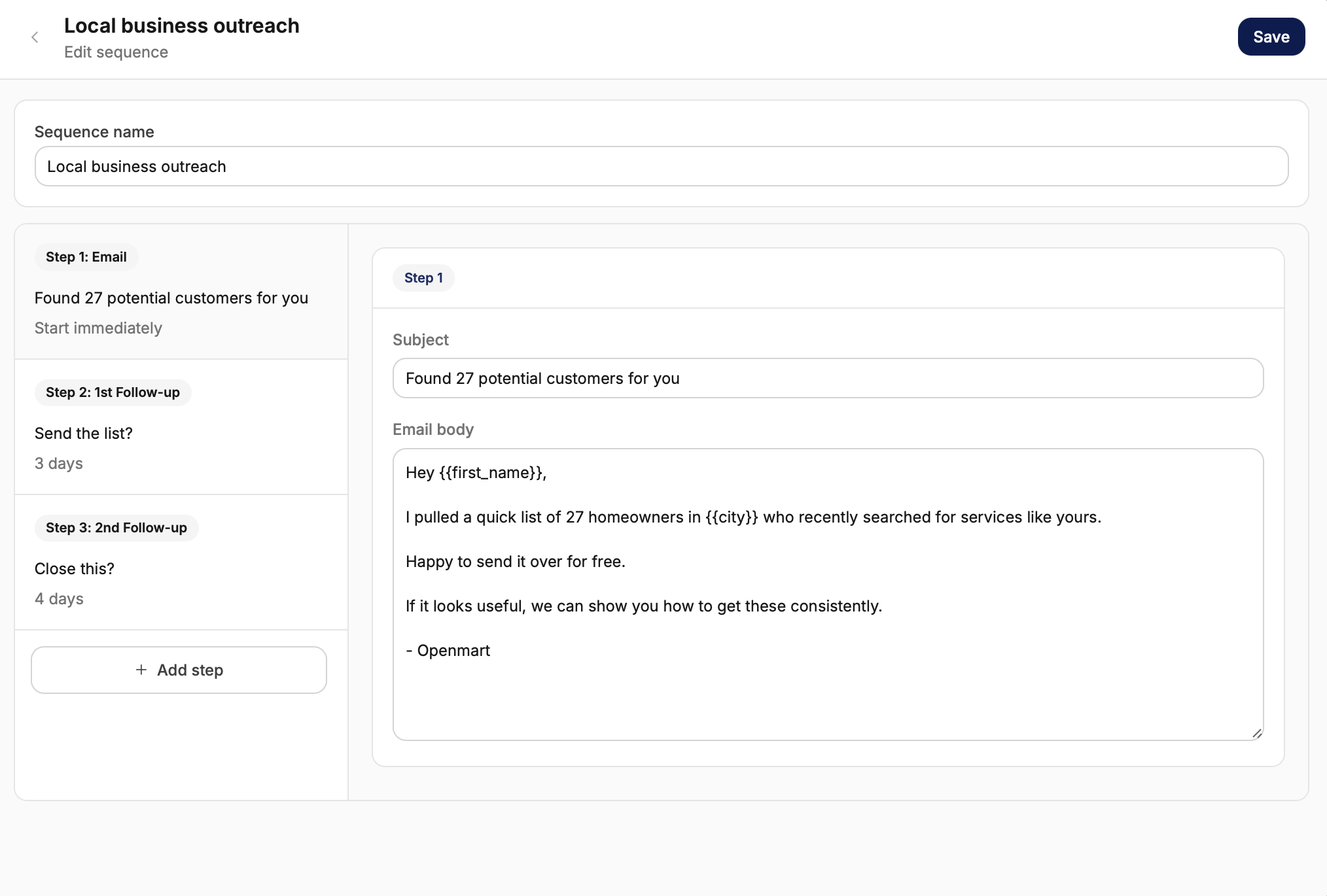
Task: Click the '- Openmart' signature line
Action: pyautogui.click(x=448, y=651)
